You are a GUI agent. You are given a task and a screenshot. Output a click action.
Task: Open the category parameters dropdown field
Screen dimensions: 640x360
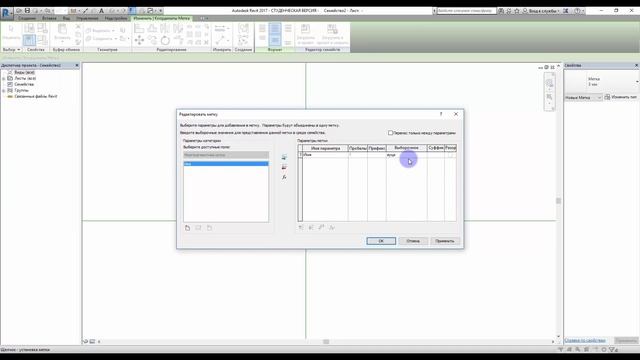point(226,155)
